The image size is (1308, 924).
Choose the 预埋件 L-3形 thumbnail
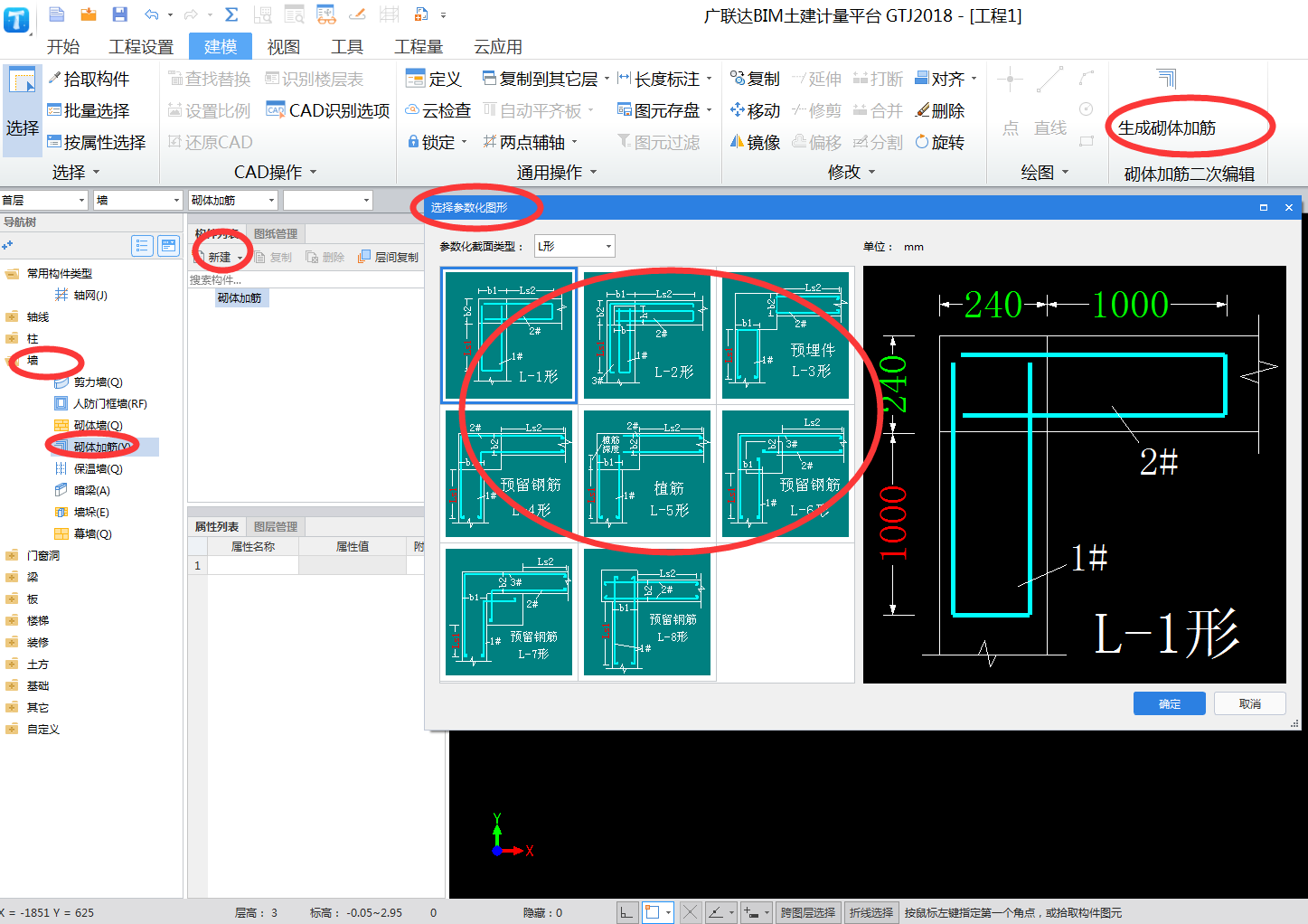786,335
